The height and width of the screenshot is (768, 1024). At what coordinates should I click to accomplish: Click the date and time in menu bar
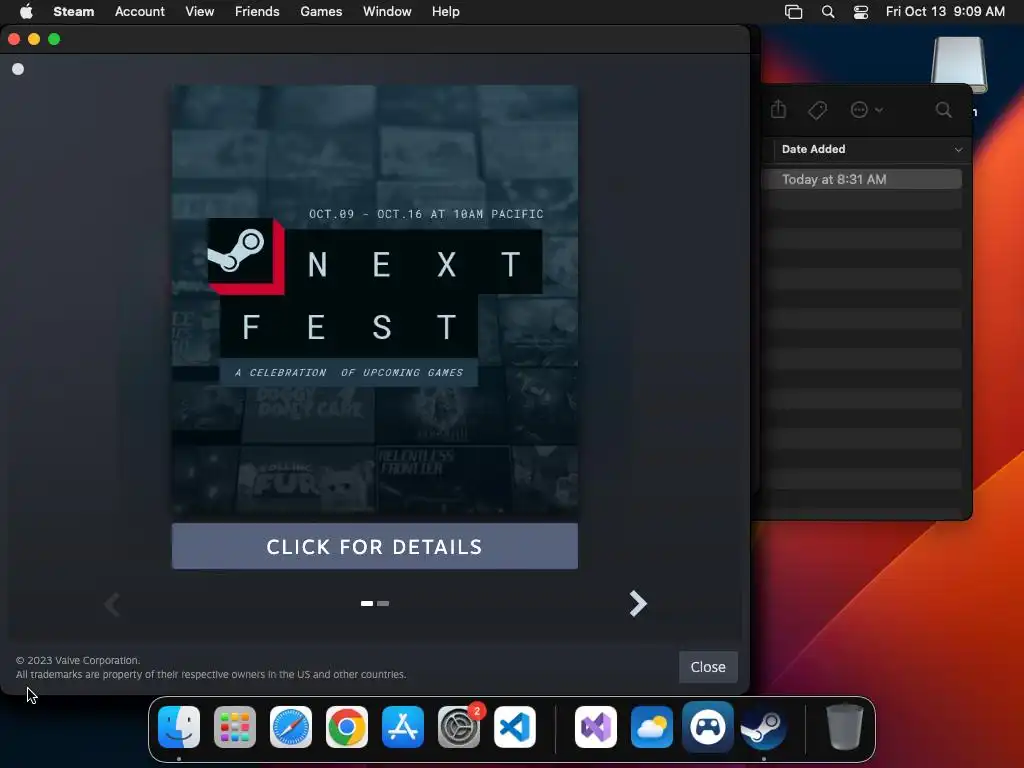pyautogui.click(x=945, y=11)
